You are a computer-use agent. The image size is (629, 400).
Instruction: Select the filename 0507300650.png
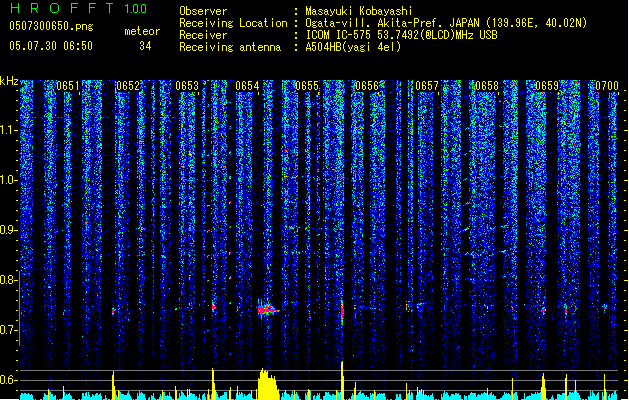51,26
